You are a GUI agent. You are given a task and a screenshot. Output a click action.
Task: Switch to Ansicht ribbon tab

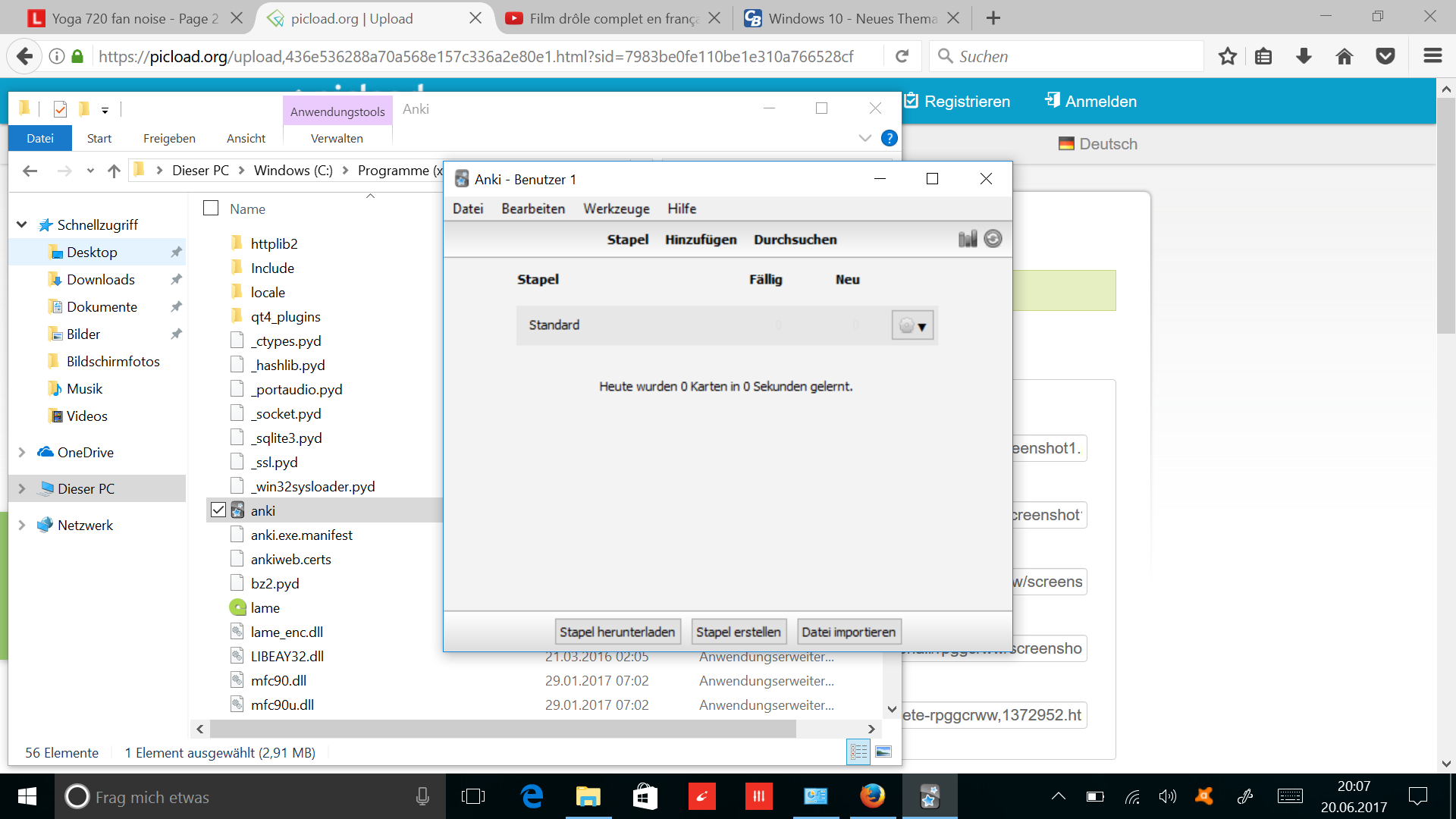tap(246, 138)
